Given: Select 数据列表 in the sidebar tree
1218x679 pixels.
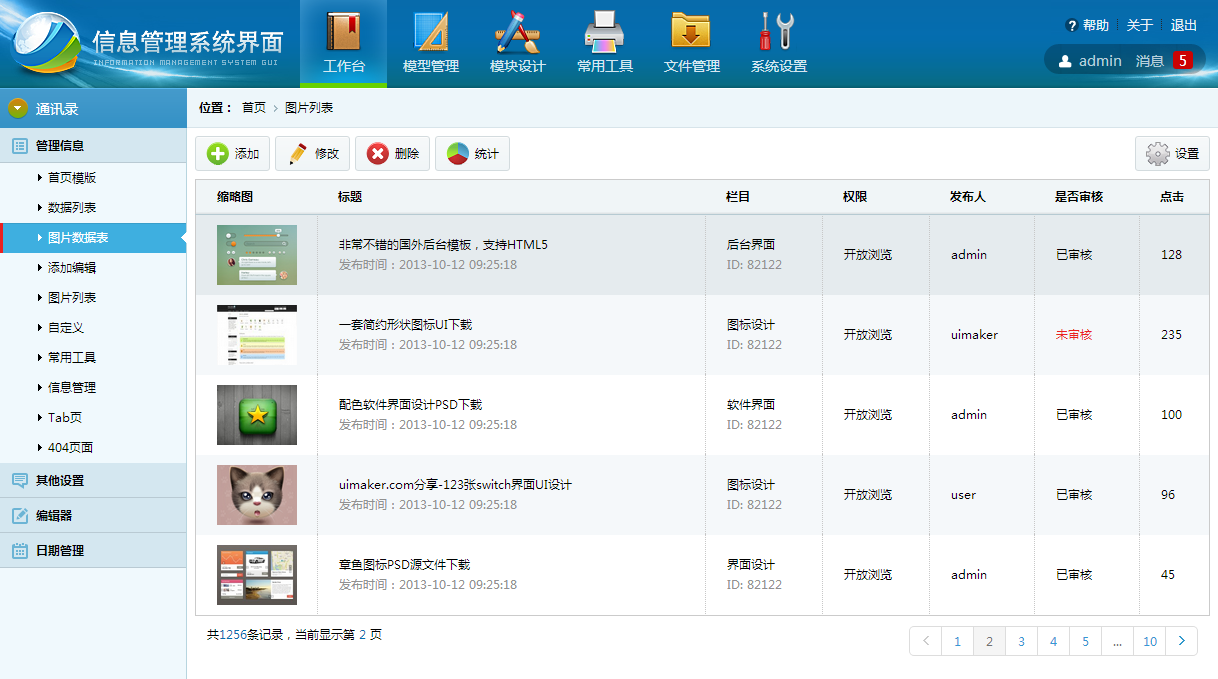Looking at the screenshot, I should tap(72, 208).
